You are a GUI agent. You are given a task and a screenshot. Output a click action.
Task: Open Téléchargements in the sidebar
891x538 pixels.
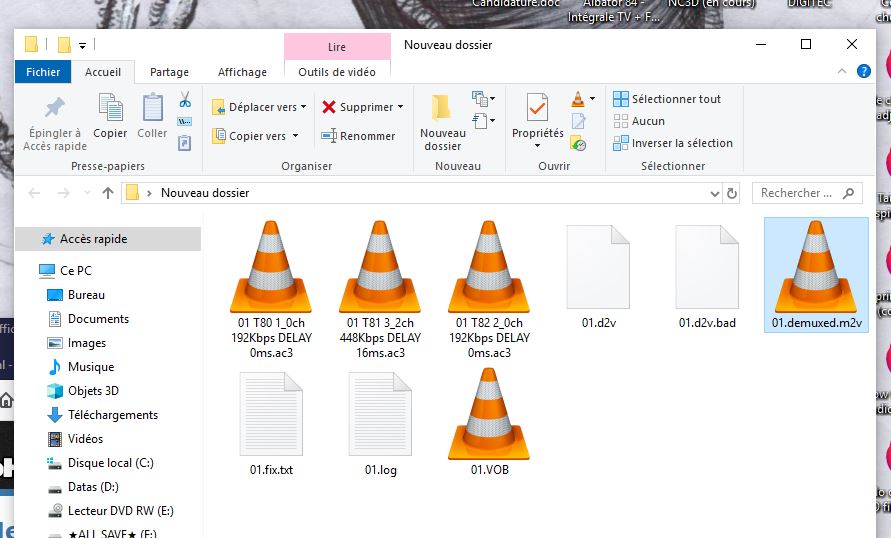click(x=102, y=415)
